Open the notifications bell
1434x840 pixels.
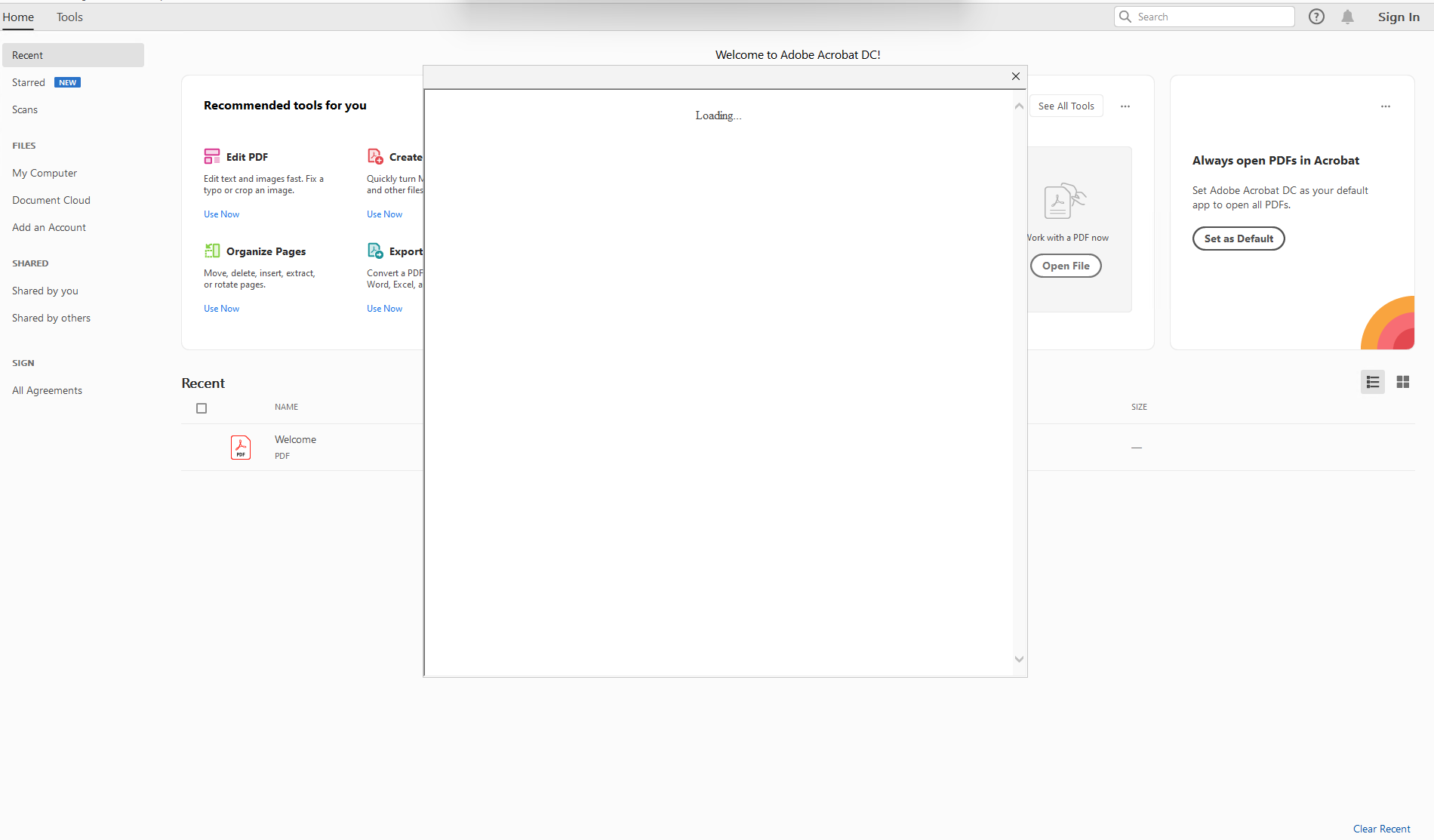pyautogui.click(x=1346, y=16)
